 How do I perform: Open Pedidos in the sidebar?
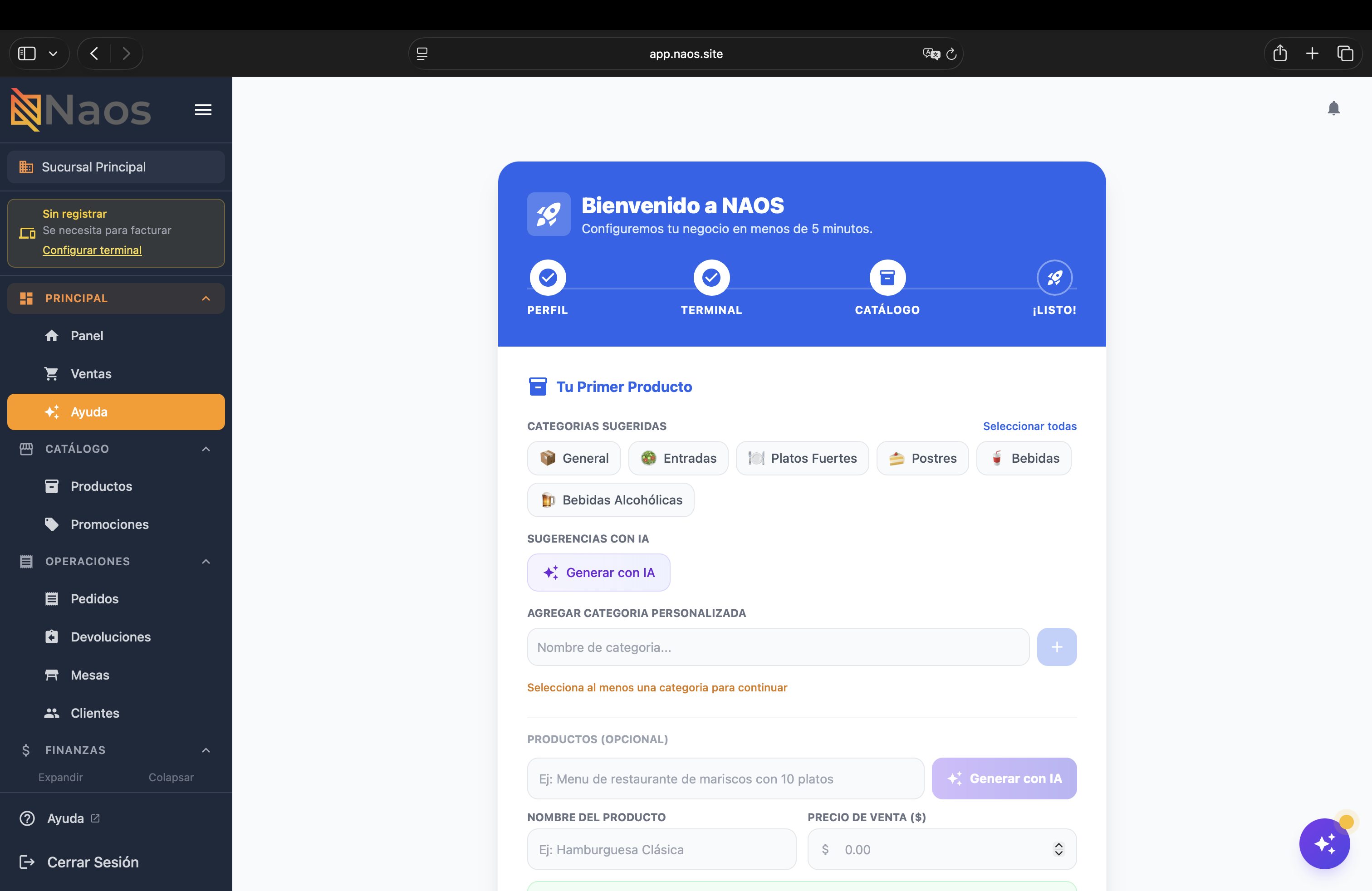coord(116,599)
